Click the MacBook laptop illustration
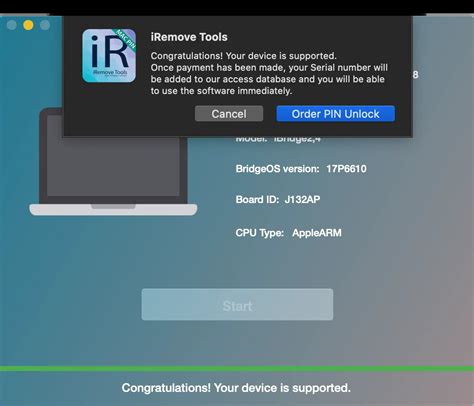 [113, 162]
